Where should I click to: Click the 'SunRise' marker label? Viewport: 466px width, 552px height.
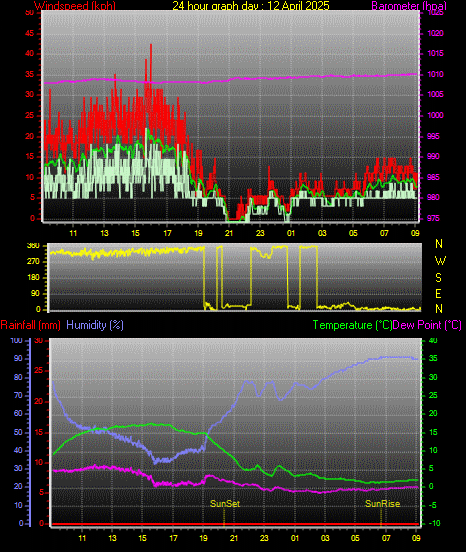383,504
